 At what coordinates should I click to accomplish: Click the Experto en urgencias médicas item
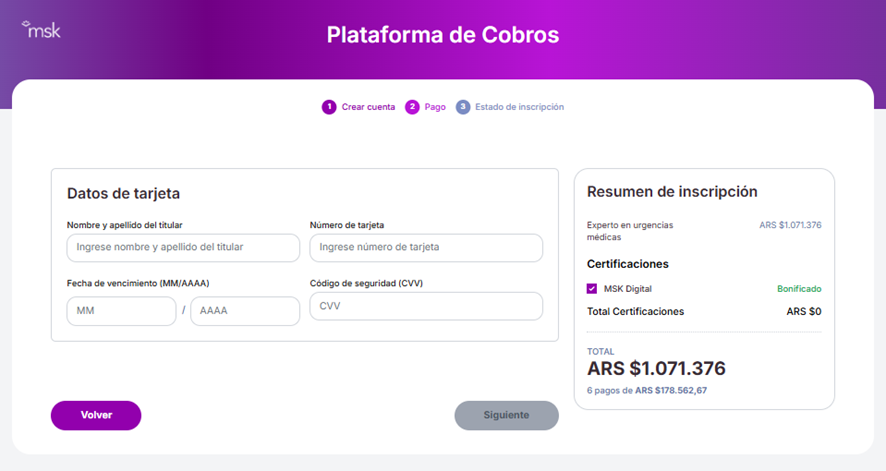630,231
